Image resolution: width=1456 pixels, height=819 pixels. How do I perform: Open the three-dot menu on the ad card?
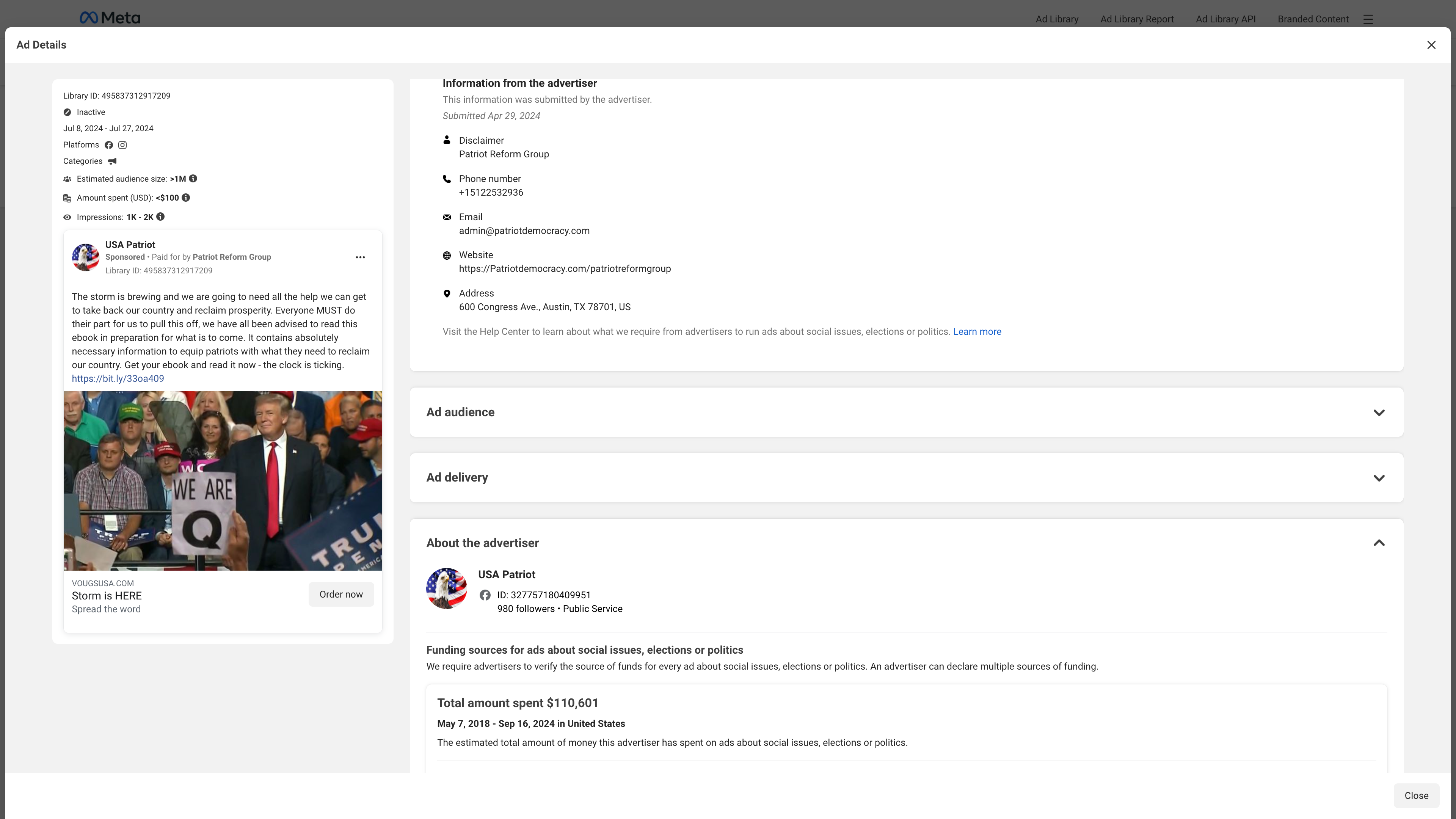point(360,257)
